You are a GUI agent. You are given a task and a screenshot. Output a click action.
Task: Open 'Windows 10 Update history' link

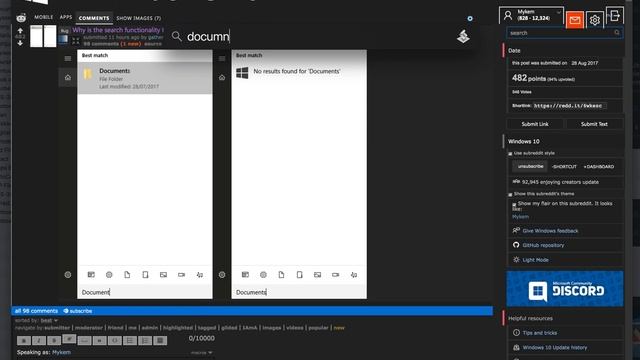555,347
